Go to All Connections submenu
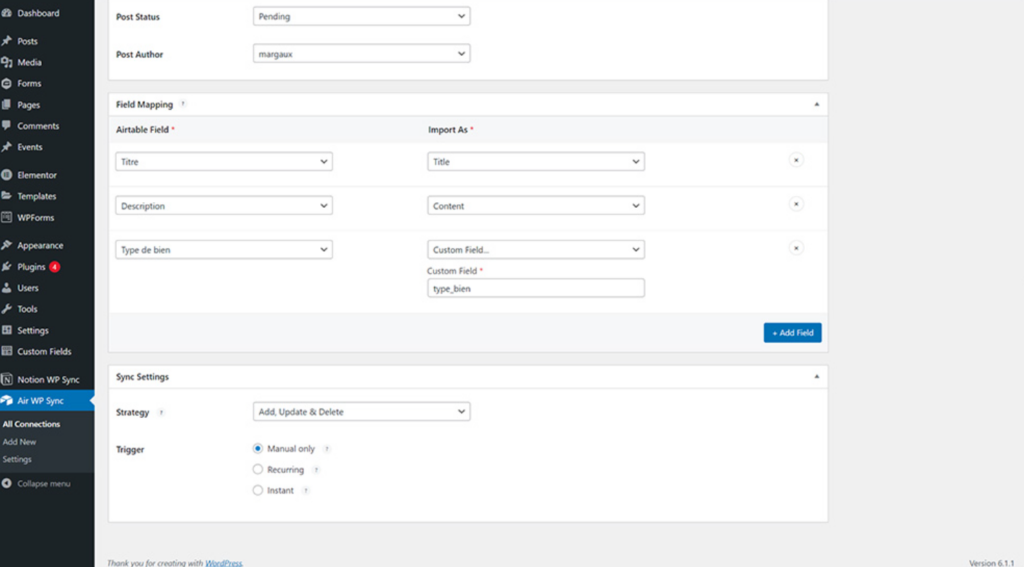 (x=31, y=424)
